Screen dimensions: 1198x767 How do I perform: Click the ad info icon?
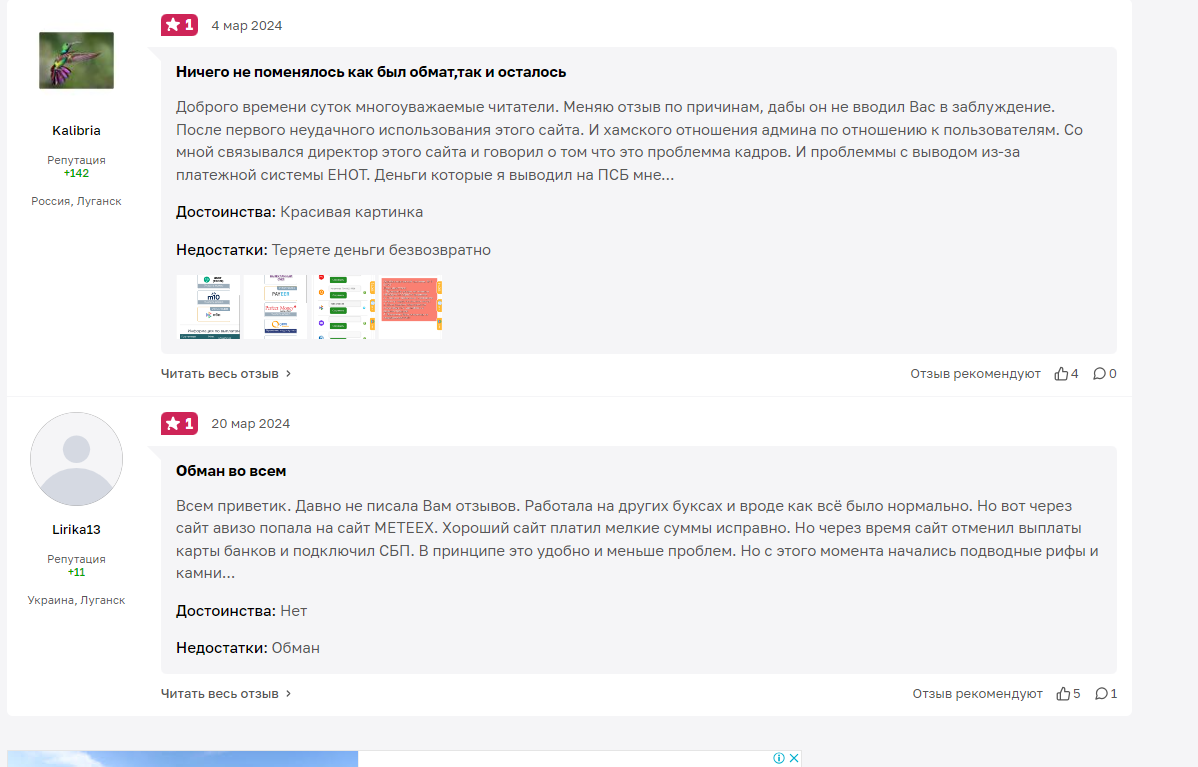(x=779, y=758)
